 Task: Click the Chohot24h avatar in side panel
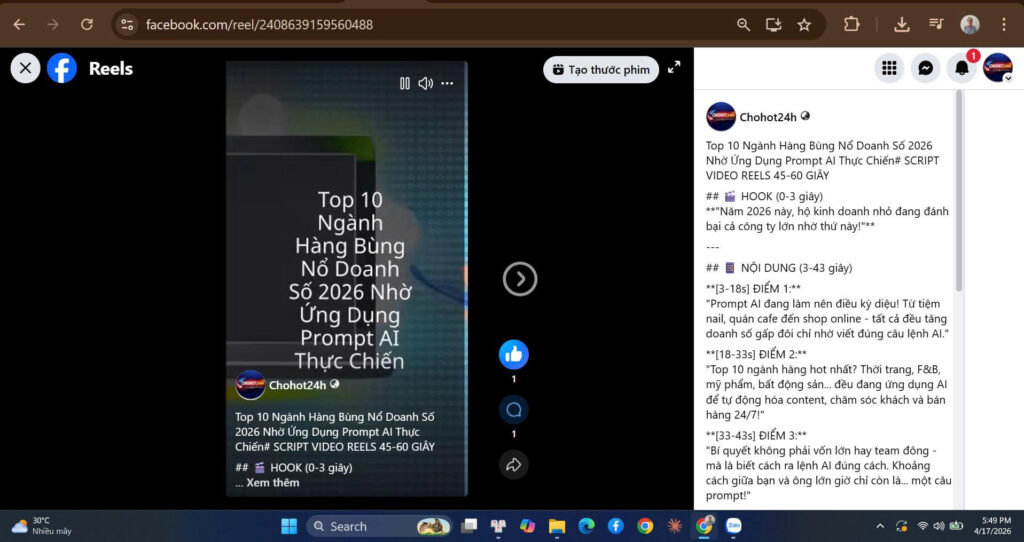pyautogui.click(x=721, y=117)
